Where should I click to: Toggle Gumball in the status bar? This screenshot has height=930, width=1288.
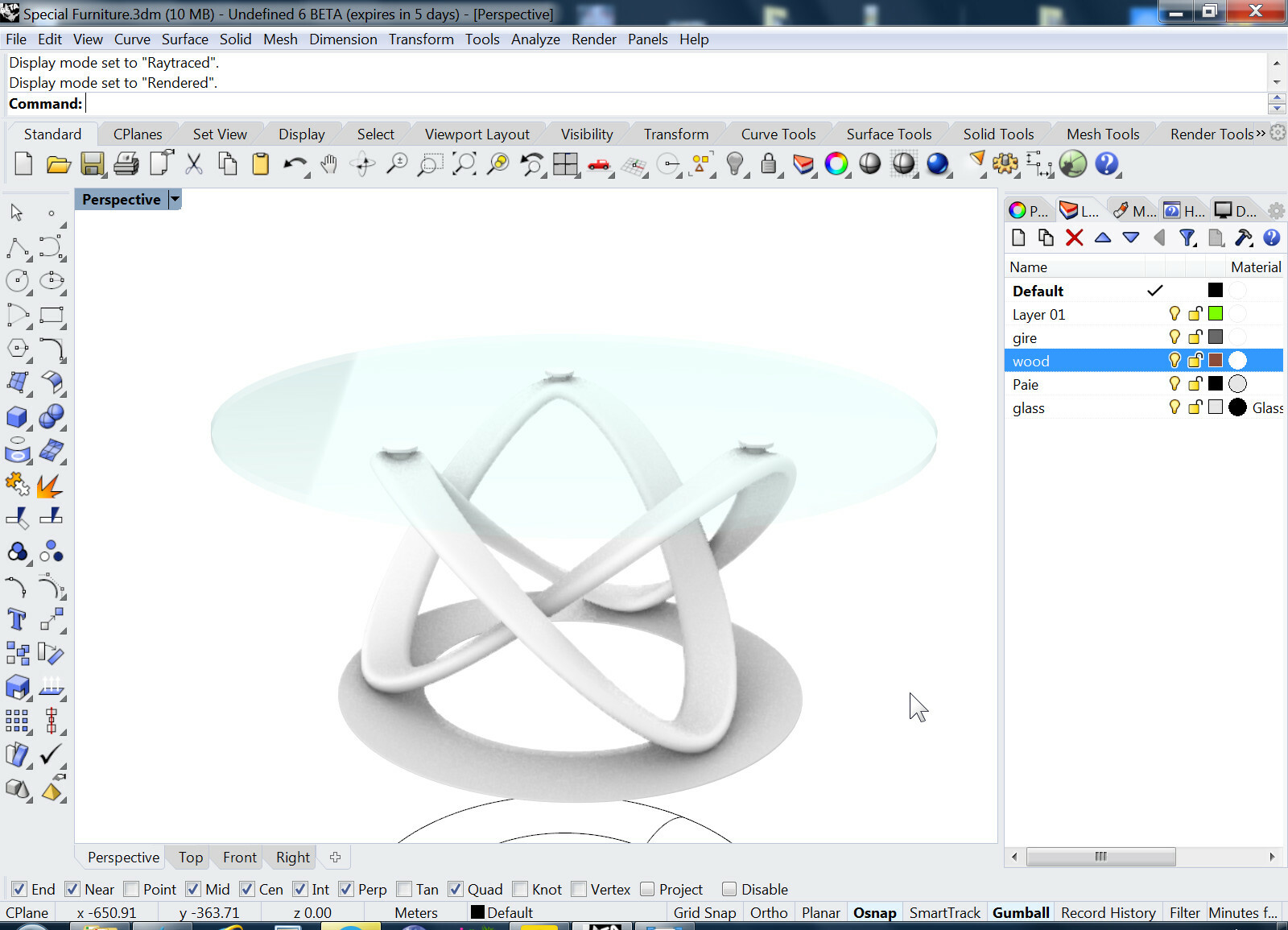1021,912
